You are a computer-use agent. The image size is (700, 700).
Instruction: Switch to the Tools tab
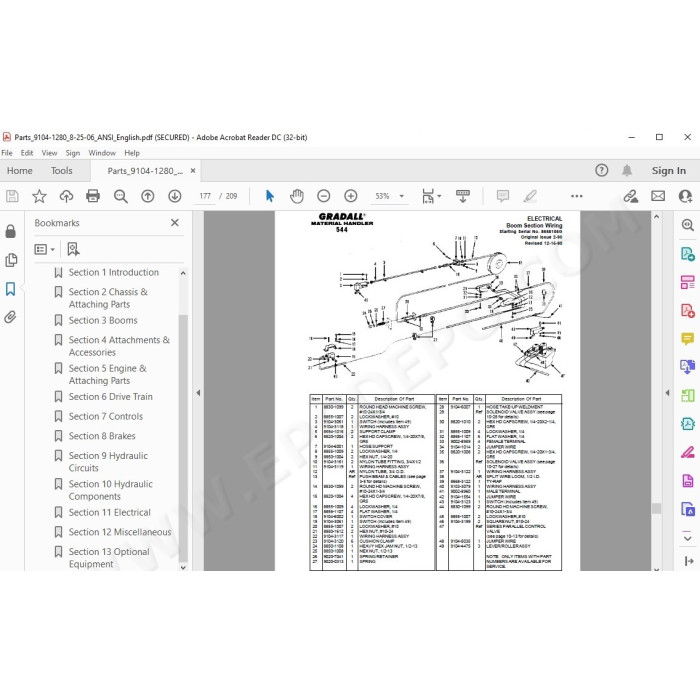(x=62, y=171)
